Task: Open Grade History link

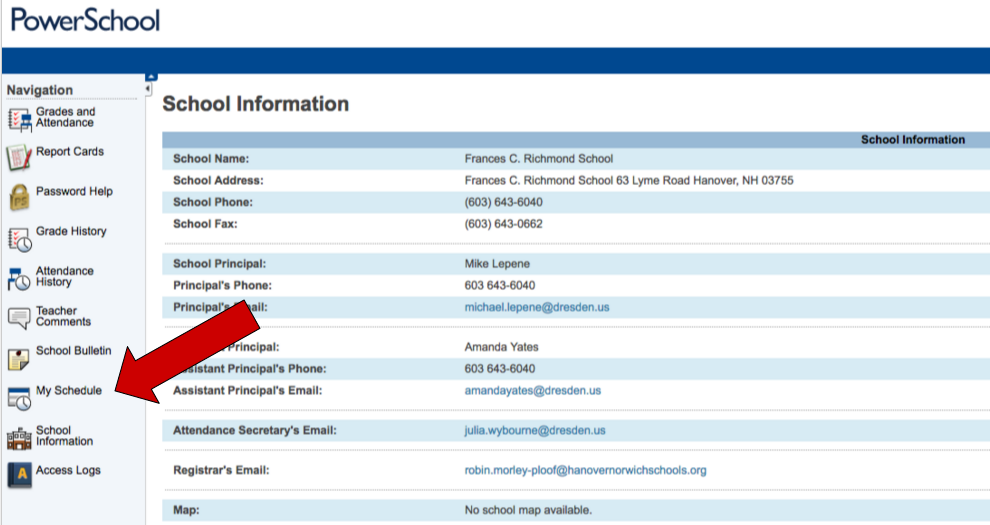Action: pos(71,231)
